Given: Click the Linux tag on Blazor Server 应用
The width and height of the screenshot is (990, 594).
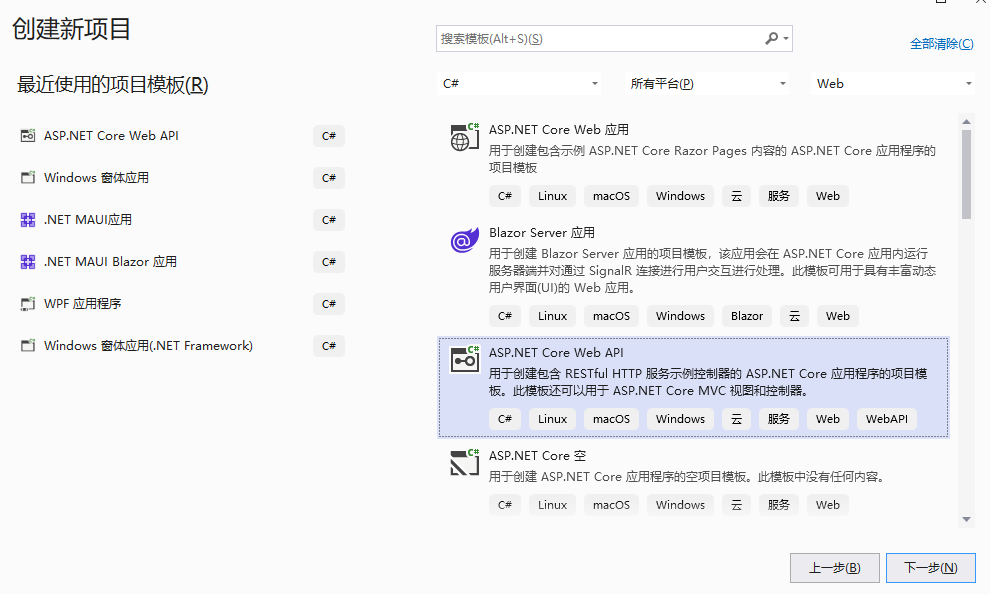Looking at the screenshot, I should click(x=552, y=316).
